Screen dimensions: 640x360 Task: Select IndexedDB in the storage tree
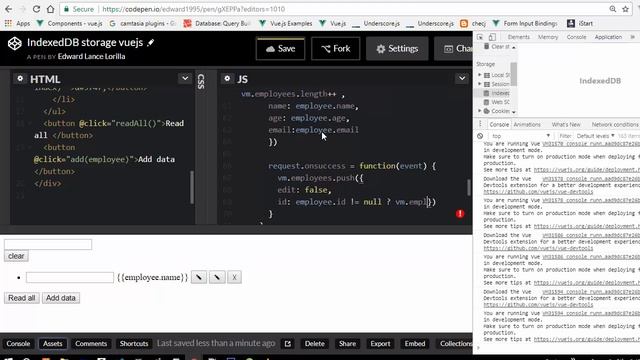(x=496, y=93)
